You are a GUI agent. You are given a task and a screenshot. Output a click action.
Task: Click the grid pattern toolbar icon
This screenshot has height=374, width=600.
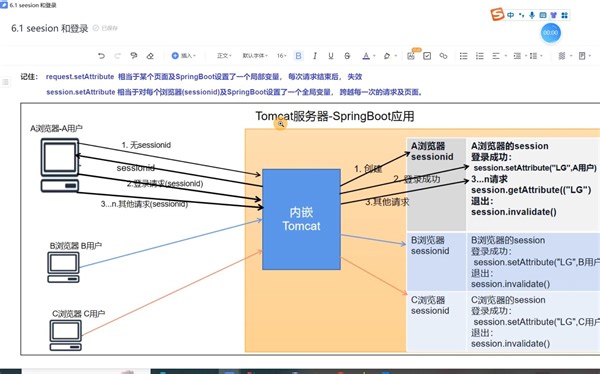pos(562,56)
